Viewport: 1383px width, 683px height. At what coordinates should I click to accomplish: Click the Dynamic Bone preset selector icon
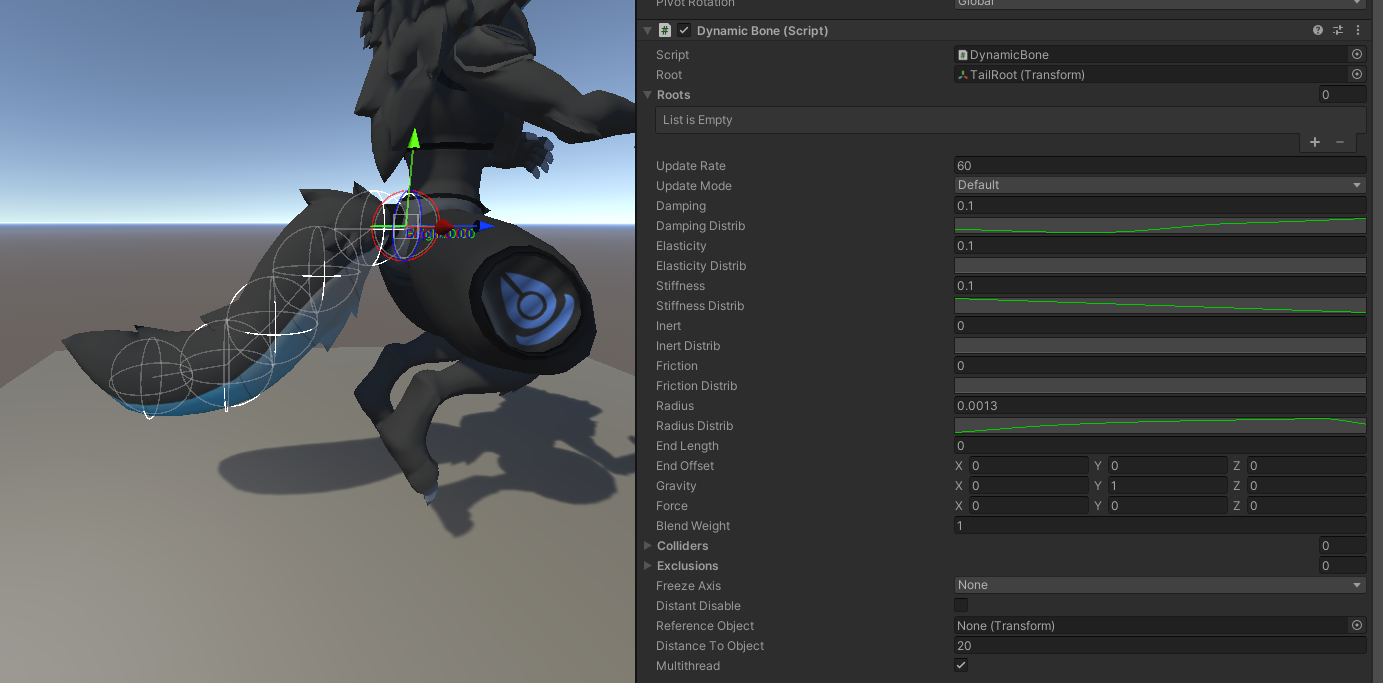pyautogui.click(x=1338, y=31)
